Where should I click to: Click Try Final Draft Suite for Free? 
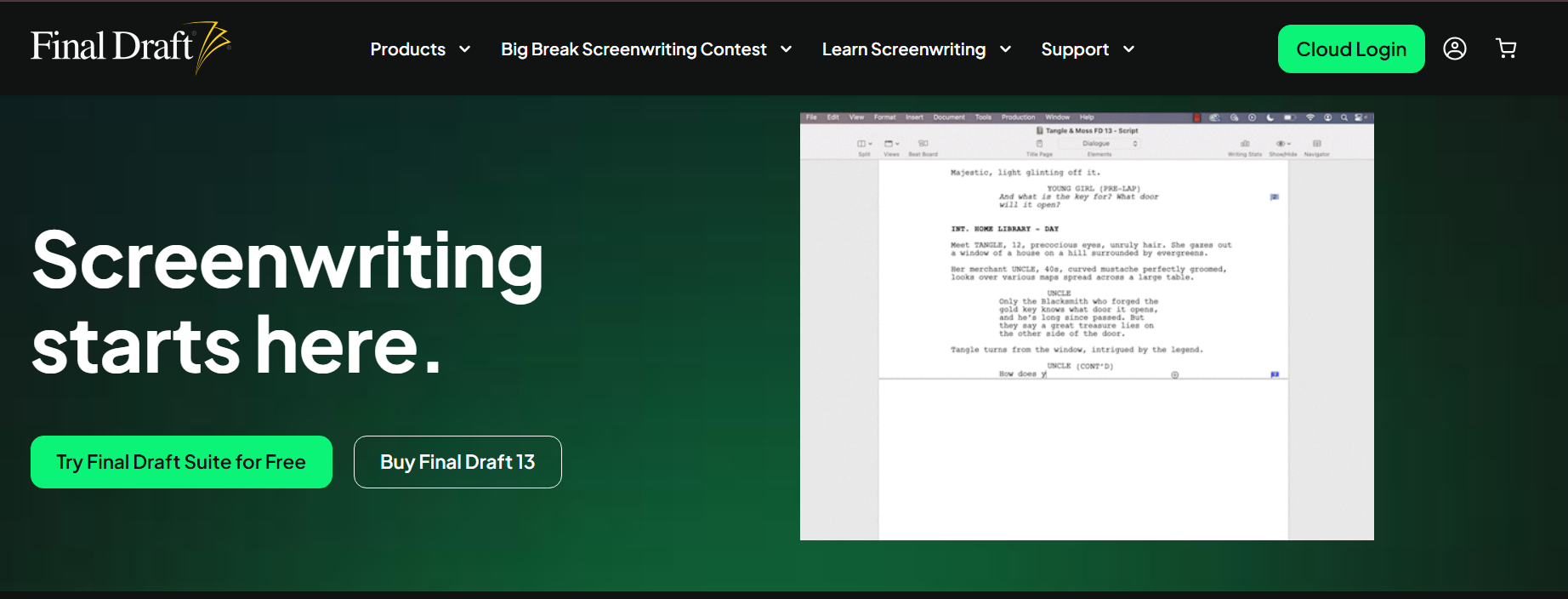[181, 462]
